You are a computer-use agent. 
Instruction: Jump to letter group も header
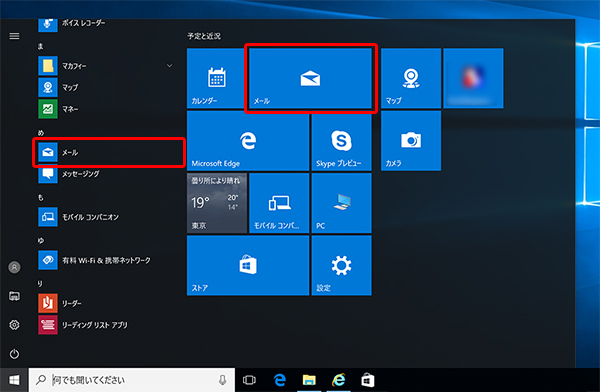click(x=41, y=198)
